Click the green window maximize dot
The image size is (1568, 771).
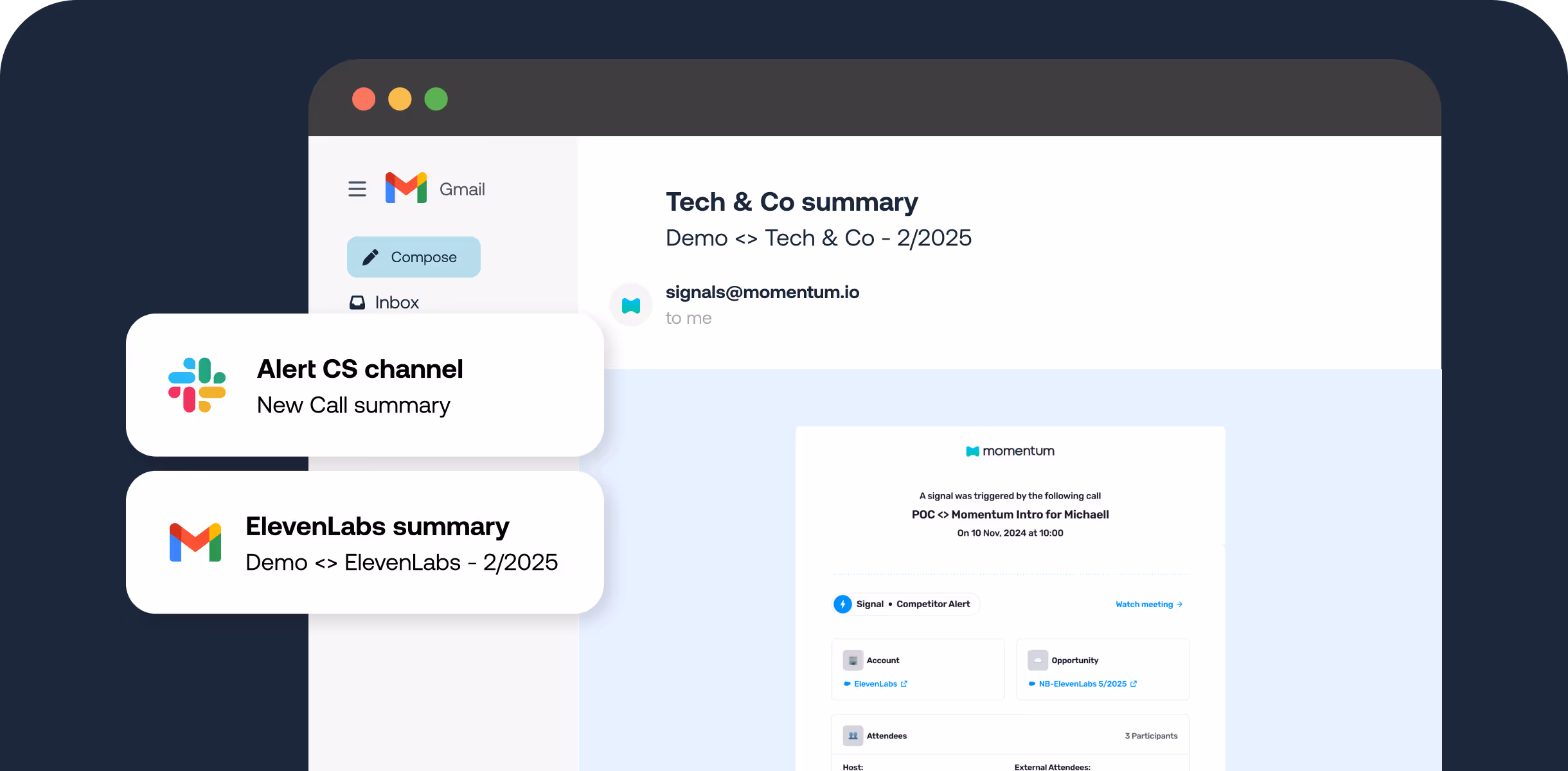pyautogui.click(x=436, y=99)
